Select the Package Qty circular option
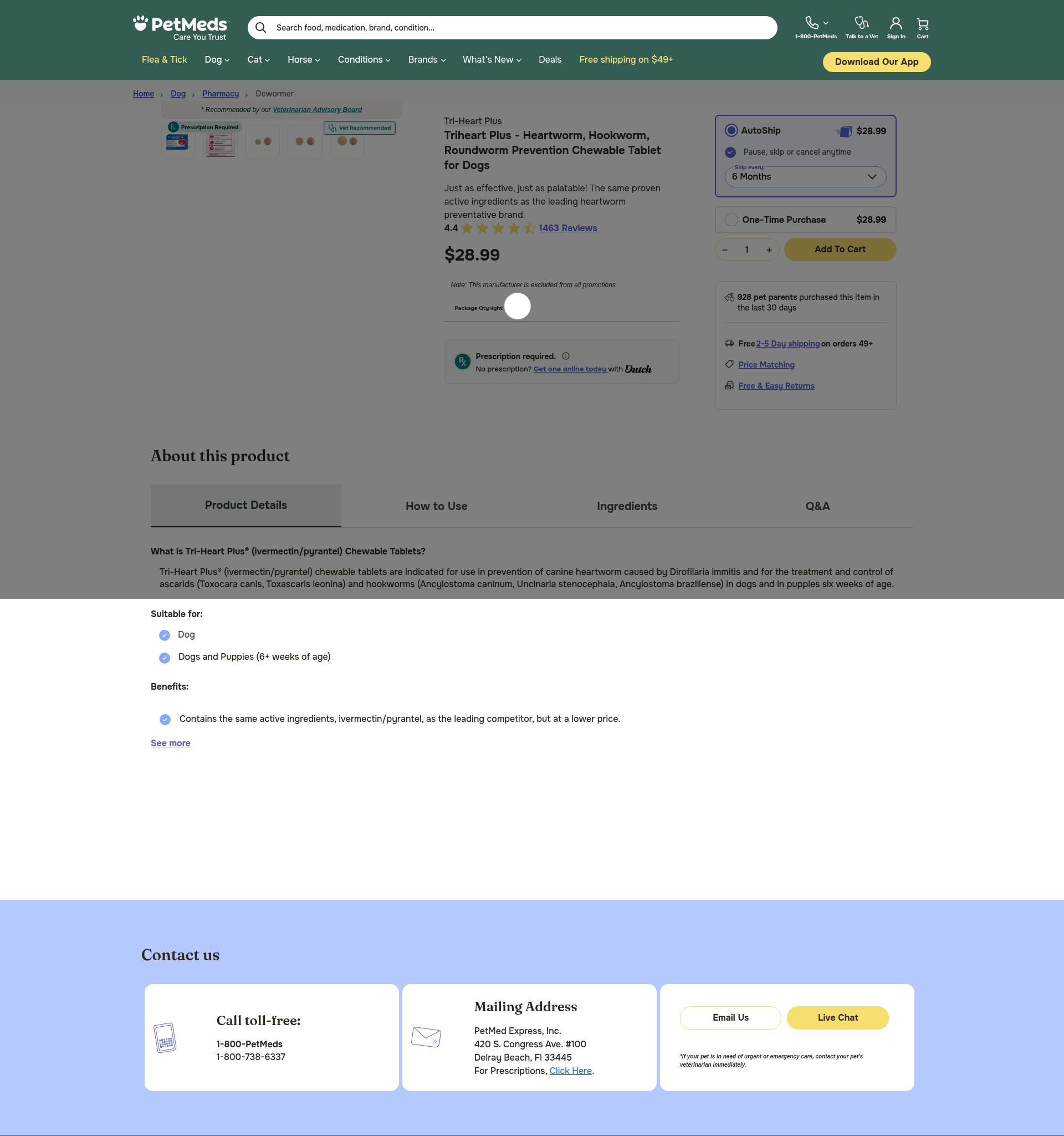This screenshot has width=1064, height=1136. point(518,306)
